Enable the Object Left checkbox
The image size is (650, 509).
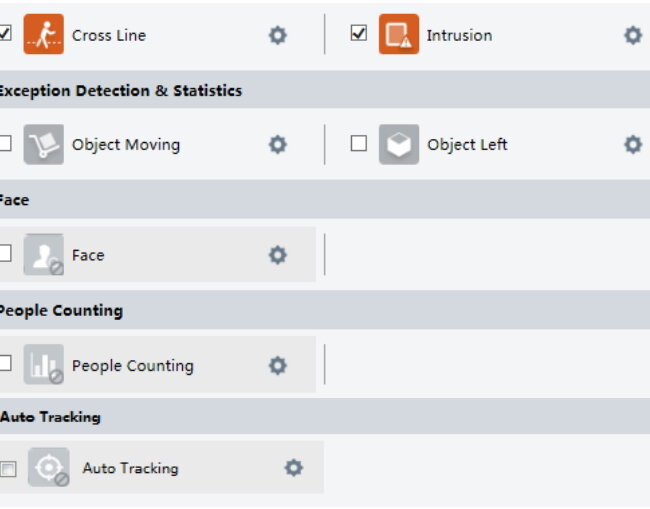pyautogui.click(x=359, y=143)
